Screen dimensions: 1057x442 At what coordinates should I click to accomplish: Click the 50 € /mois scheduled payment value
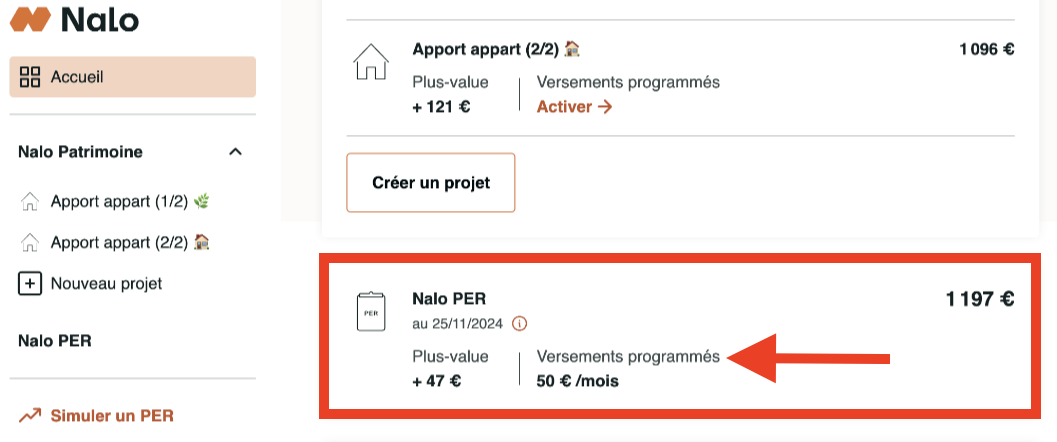pyautogui.click(x=578, y=380)
